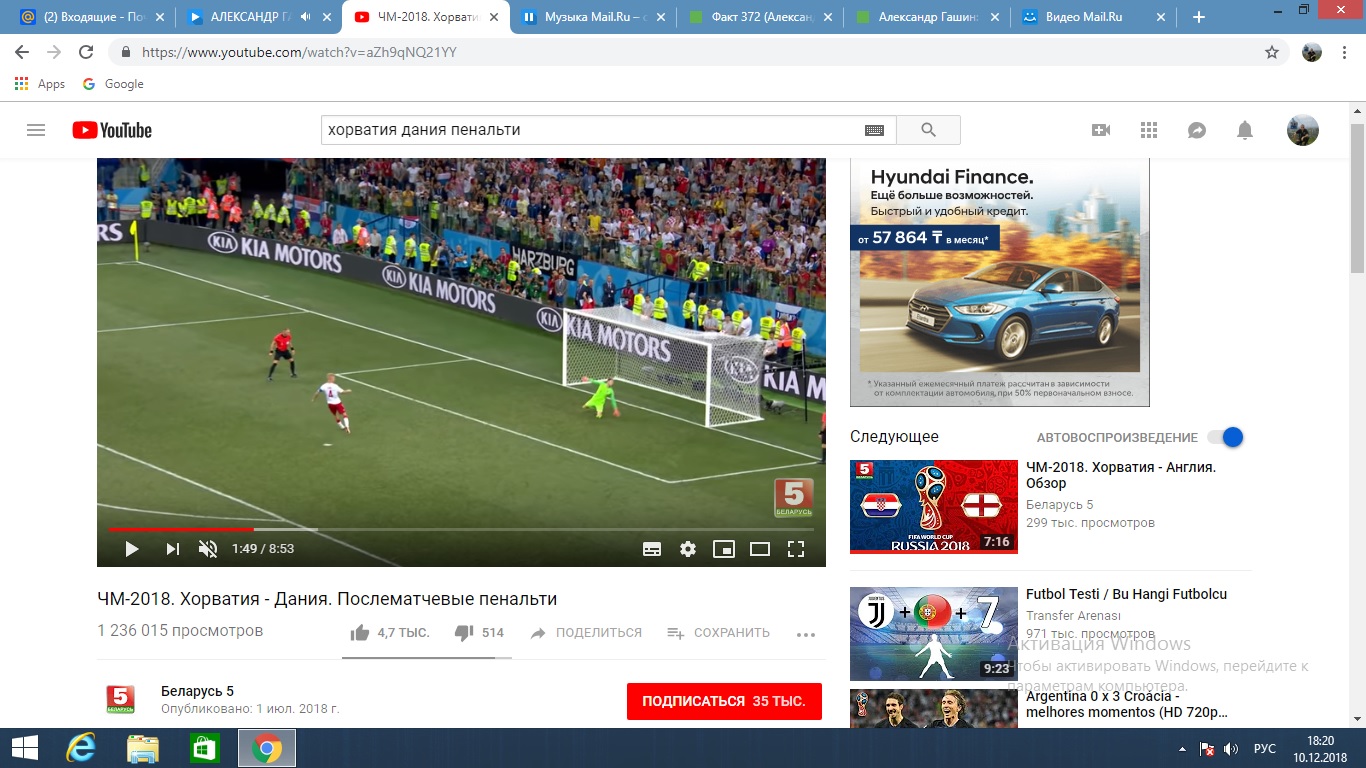Play the YouTube video
1366x768 pixels.
coord(132,548)
